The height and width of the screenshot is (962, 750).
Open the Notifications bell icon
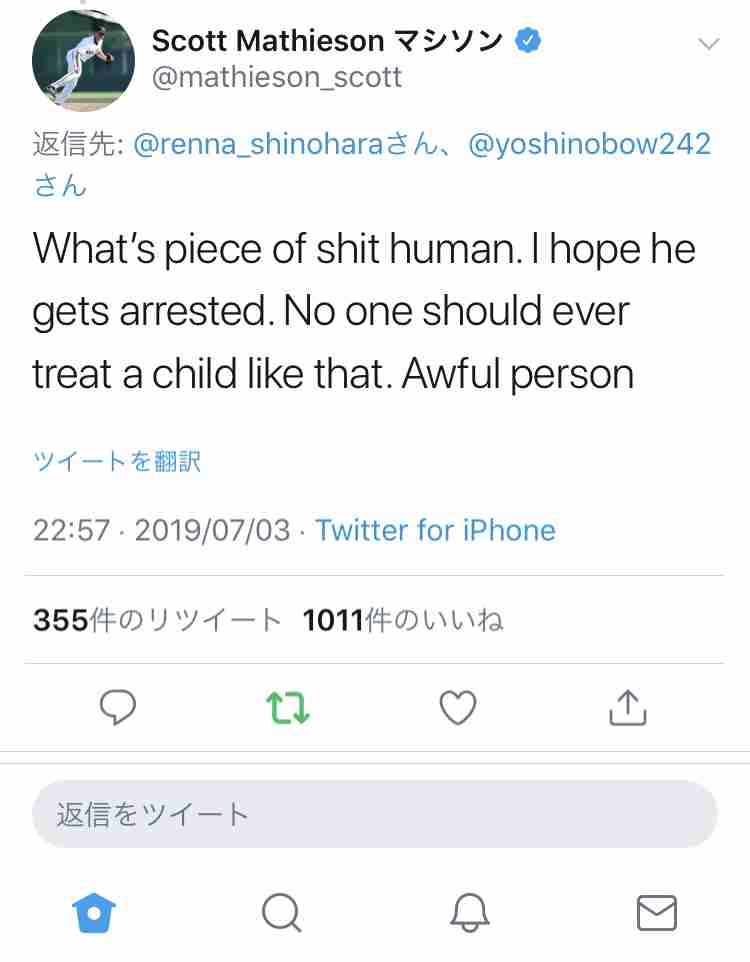point(470,913)
